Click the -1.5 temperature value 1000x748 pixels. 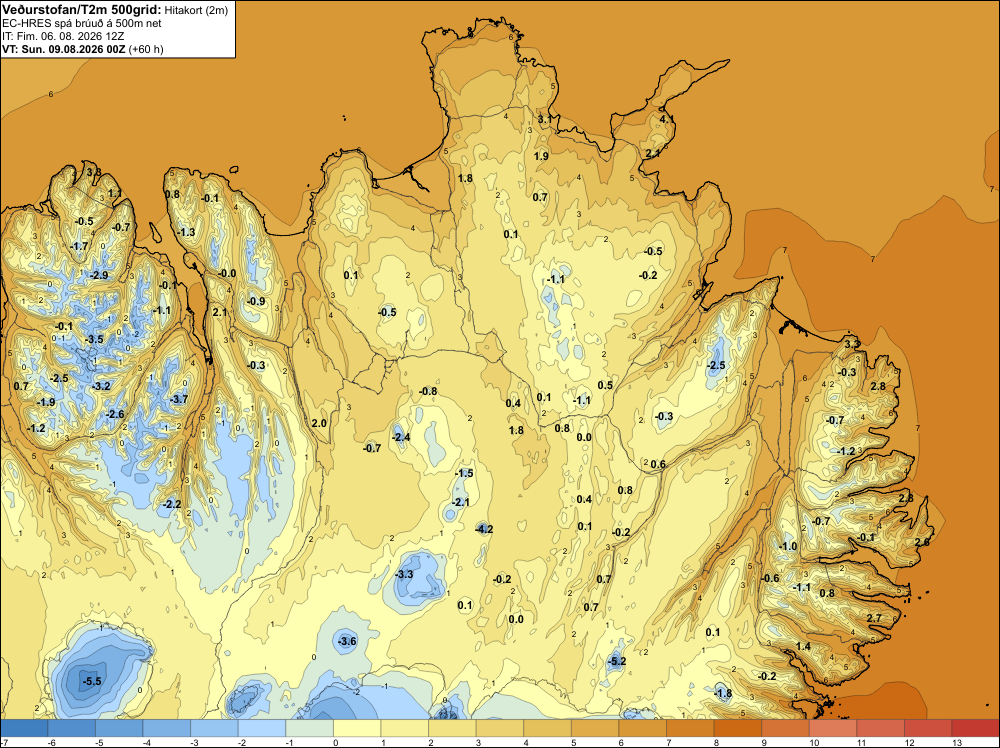[464, 473]
